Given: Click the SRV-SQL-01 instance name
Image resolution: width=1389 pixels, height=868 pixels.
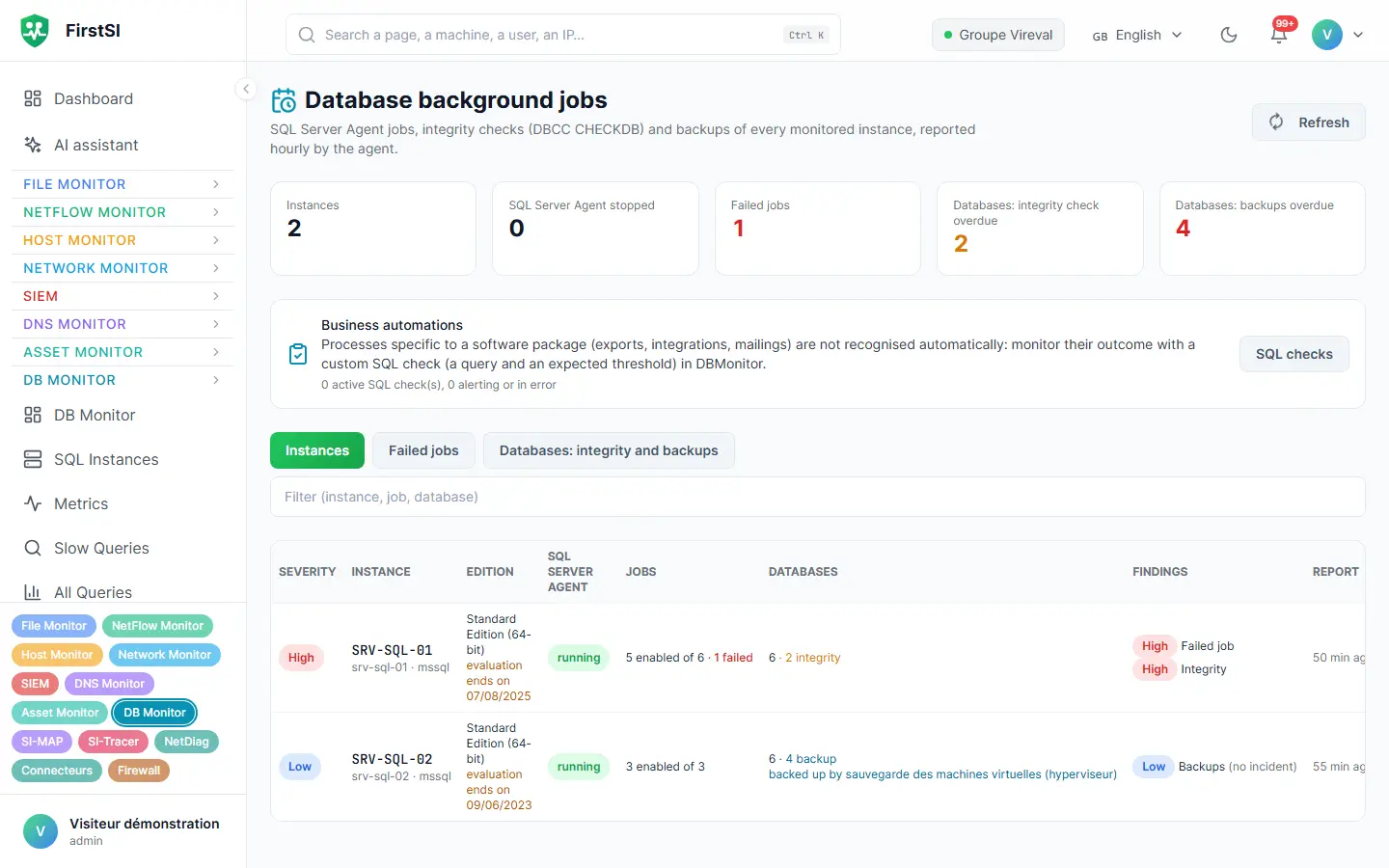Looking at the screenshot, I should (x=392, y=650).
